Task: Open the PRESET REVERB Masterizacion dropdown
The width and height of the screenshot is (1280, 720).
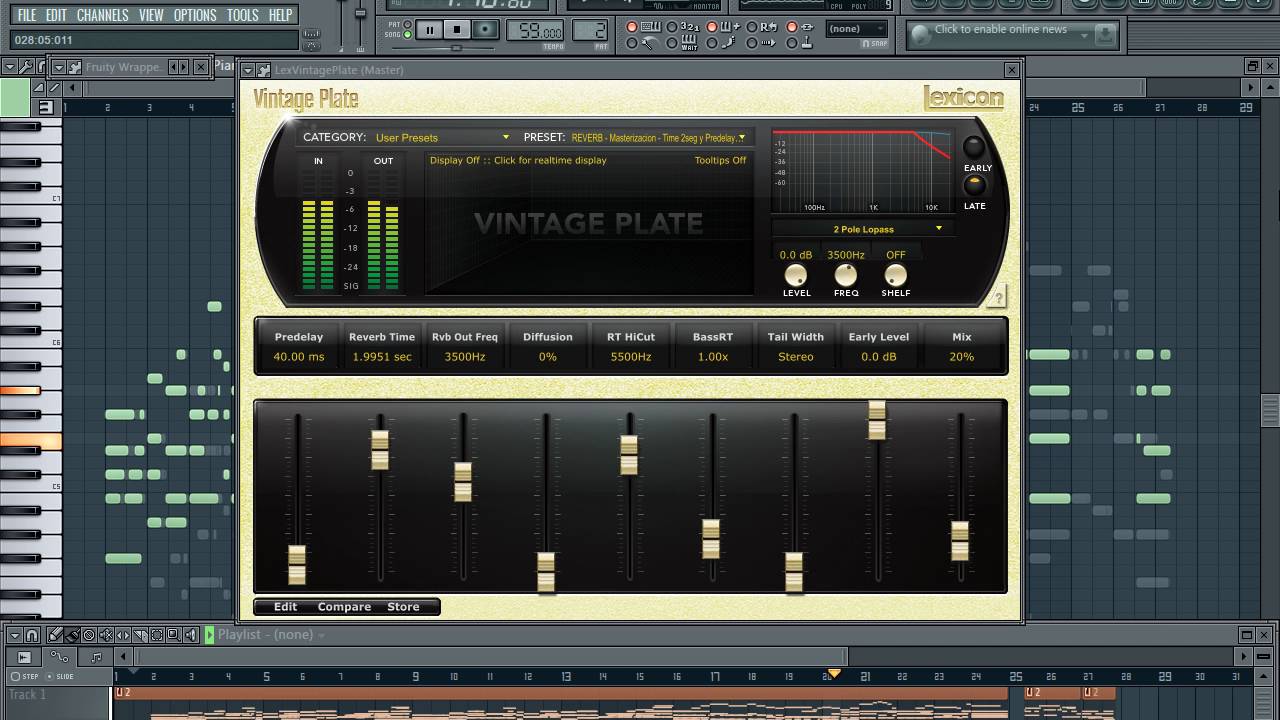Action: click(659, 137)
